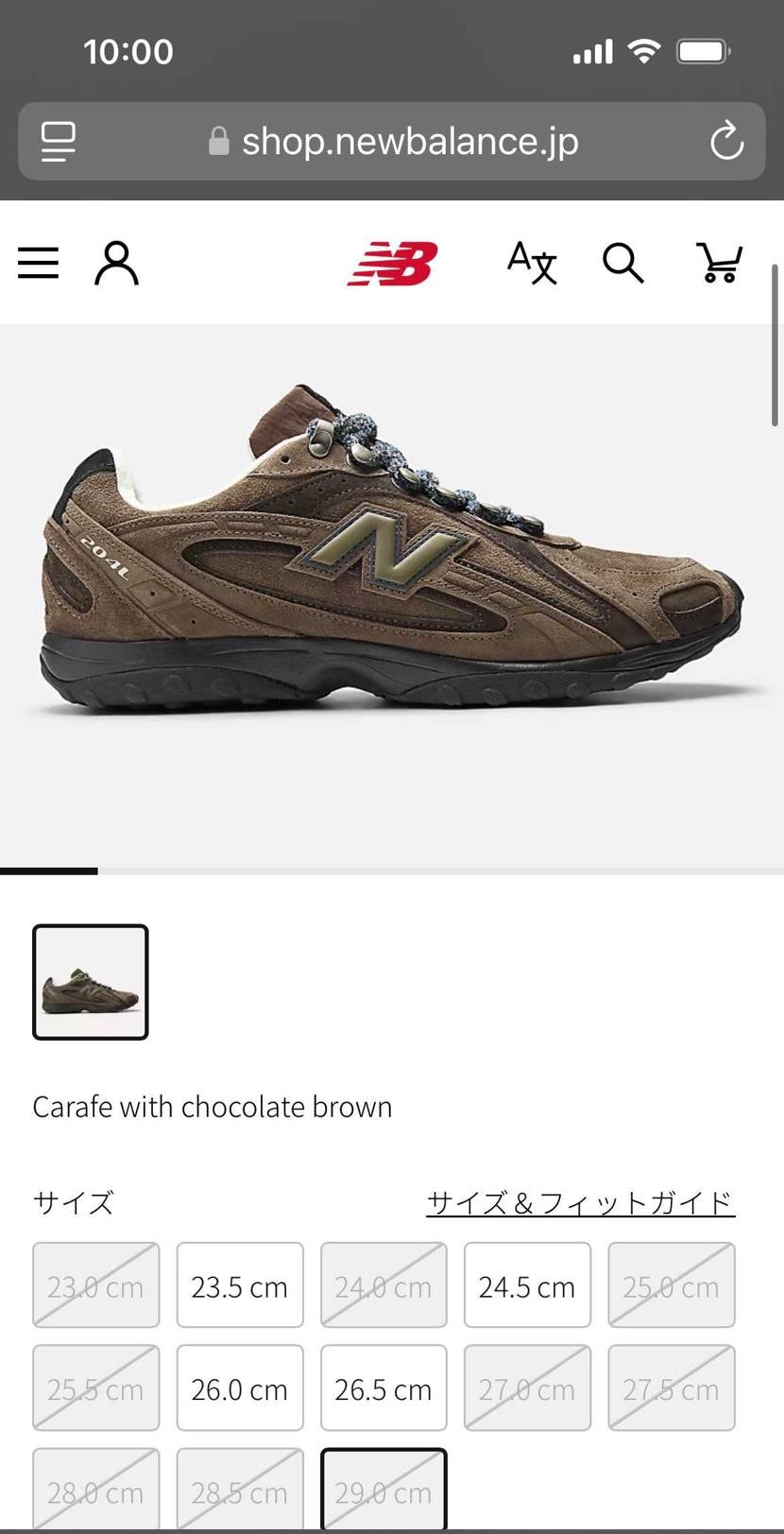784x1534 pixels.
Task: Click the image carousel progress bar
Action: tap(392, 871)
